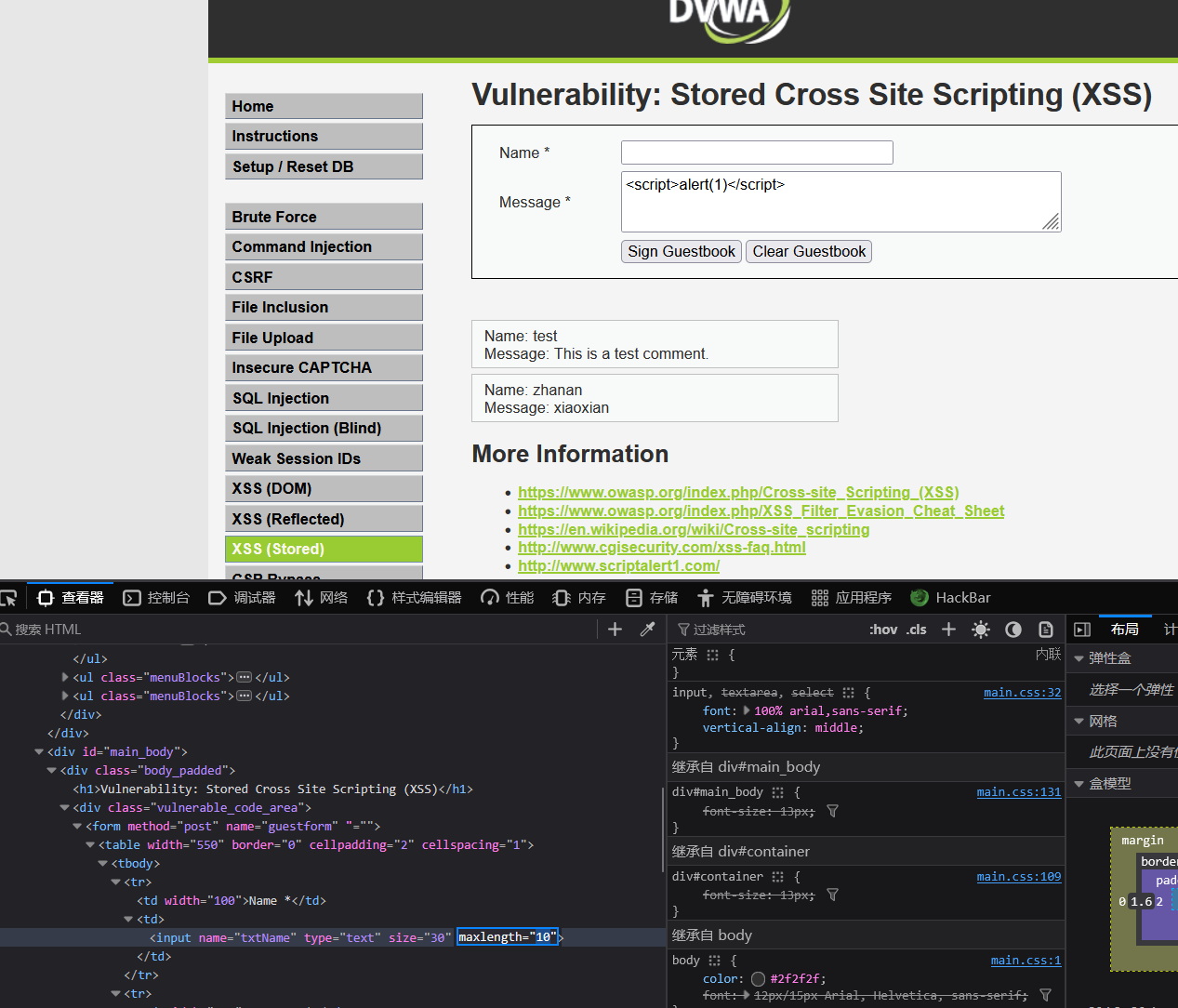Collapse the table width="550" node
This screenshot has width=1178, height=1008.
[x=90, y=844]
